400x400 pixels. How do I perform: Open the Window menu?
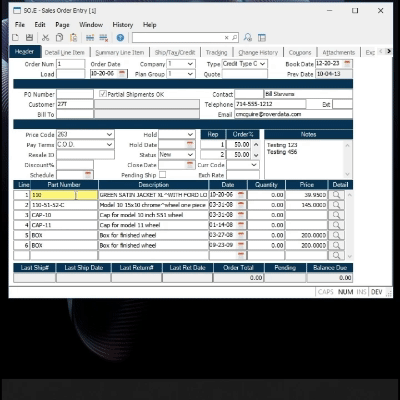(91, 25)
